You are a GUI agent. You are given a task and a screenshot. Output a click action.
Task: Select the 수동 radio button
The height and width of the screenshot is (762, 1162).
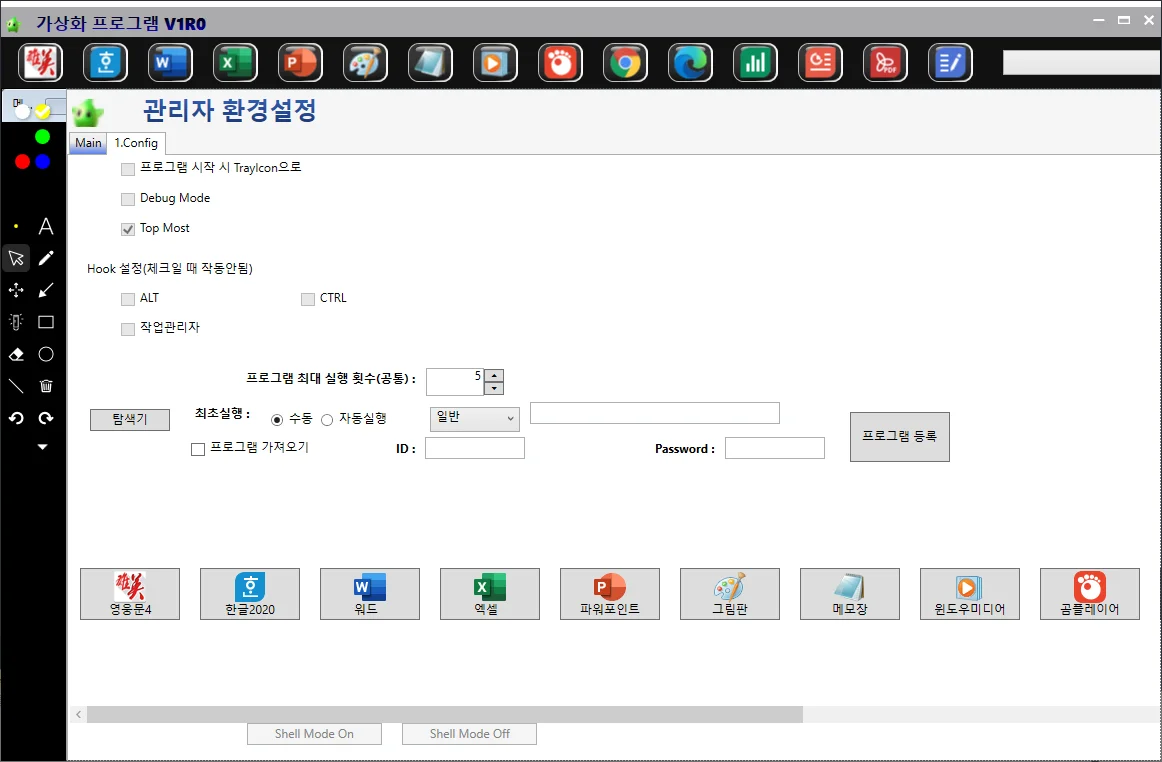pyautogui.click(x=277, y=420)
